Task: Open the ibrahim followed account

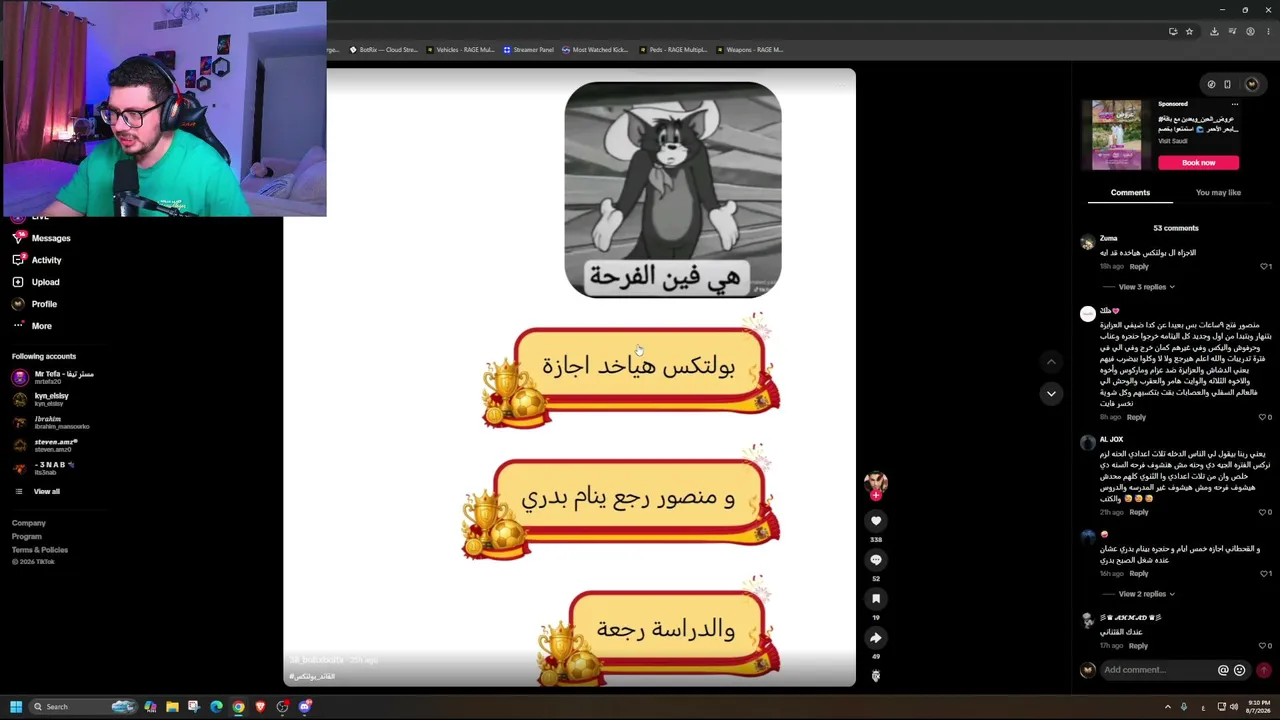Action: [50, 423]
